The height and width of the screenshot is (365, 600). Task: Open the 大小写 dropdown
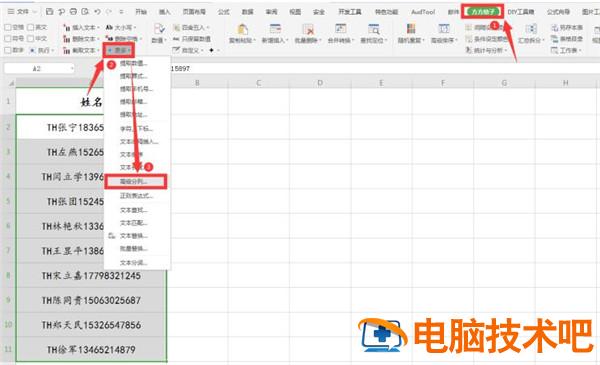tap(121, 28)
